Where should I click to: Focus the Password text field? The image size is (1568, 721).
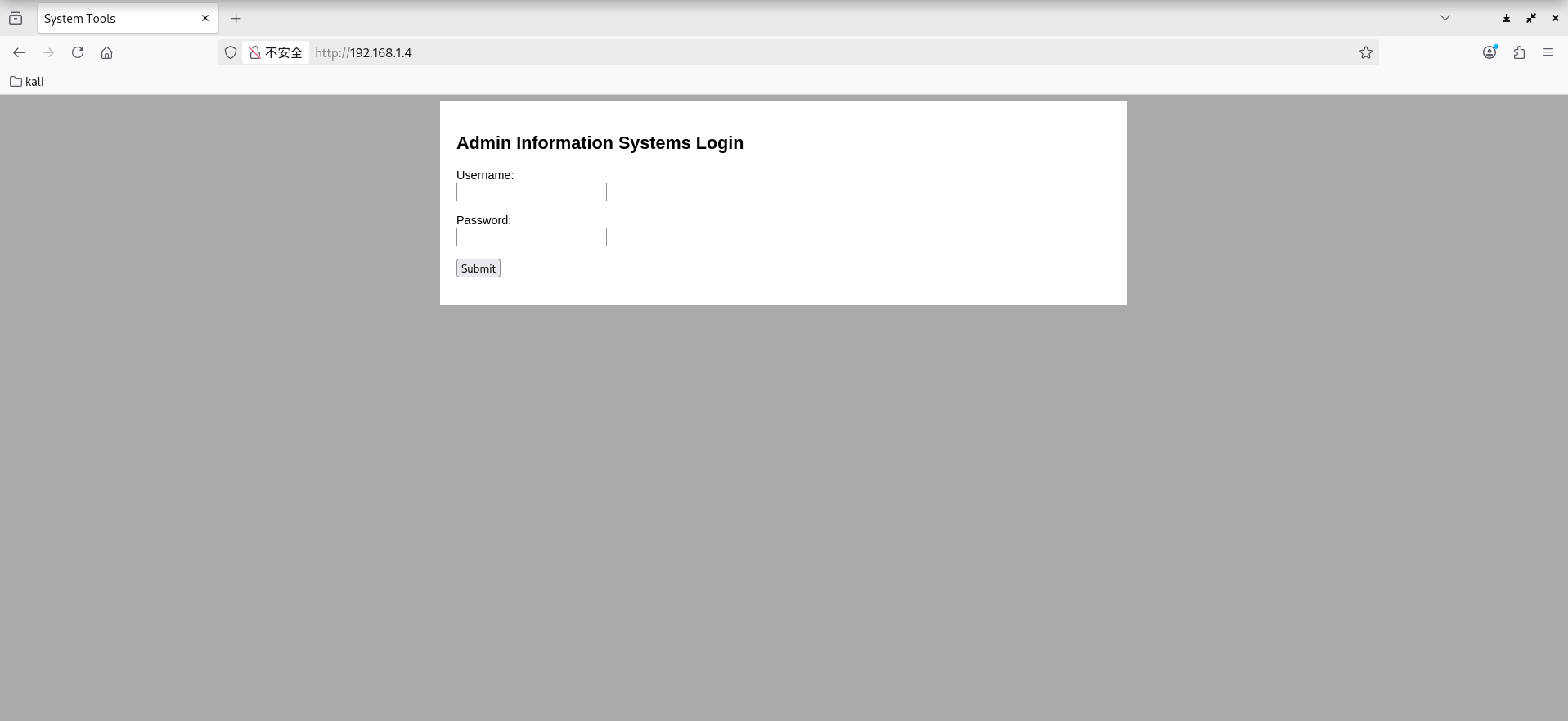531,237
